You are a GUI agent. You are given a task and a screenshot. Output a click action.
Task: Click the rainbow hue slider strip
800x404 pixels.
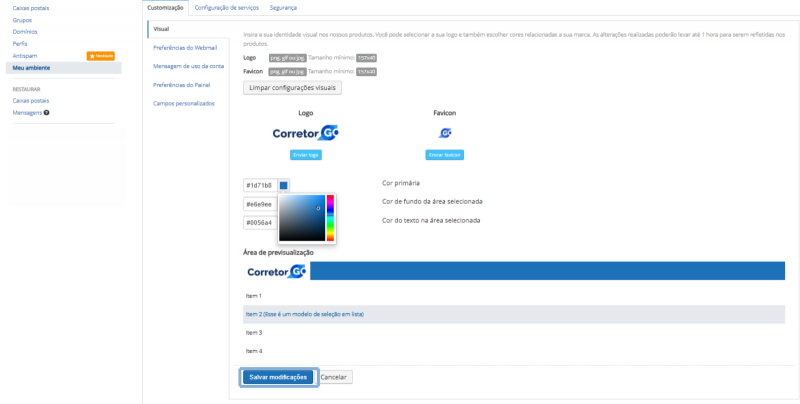coord(330,218)
